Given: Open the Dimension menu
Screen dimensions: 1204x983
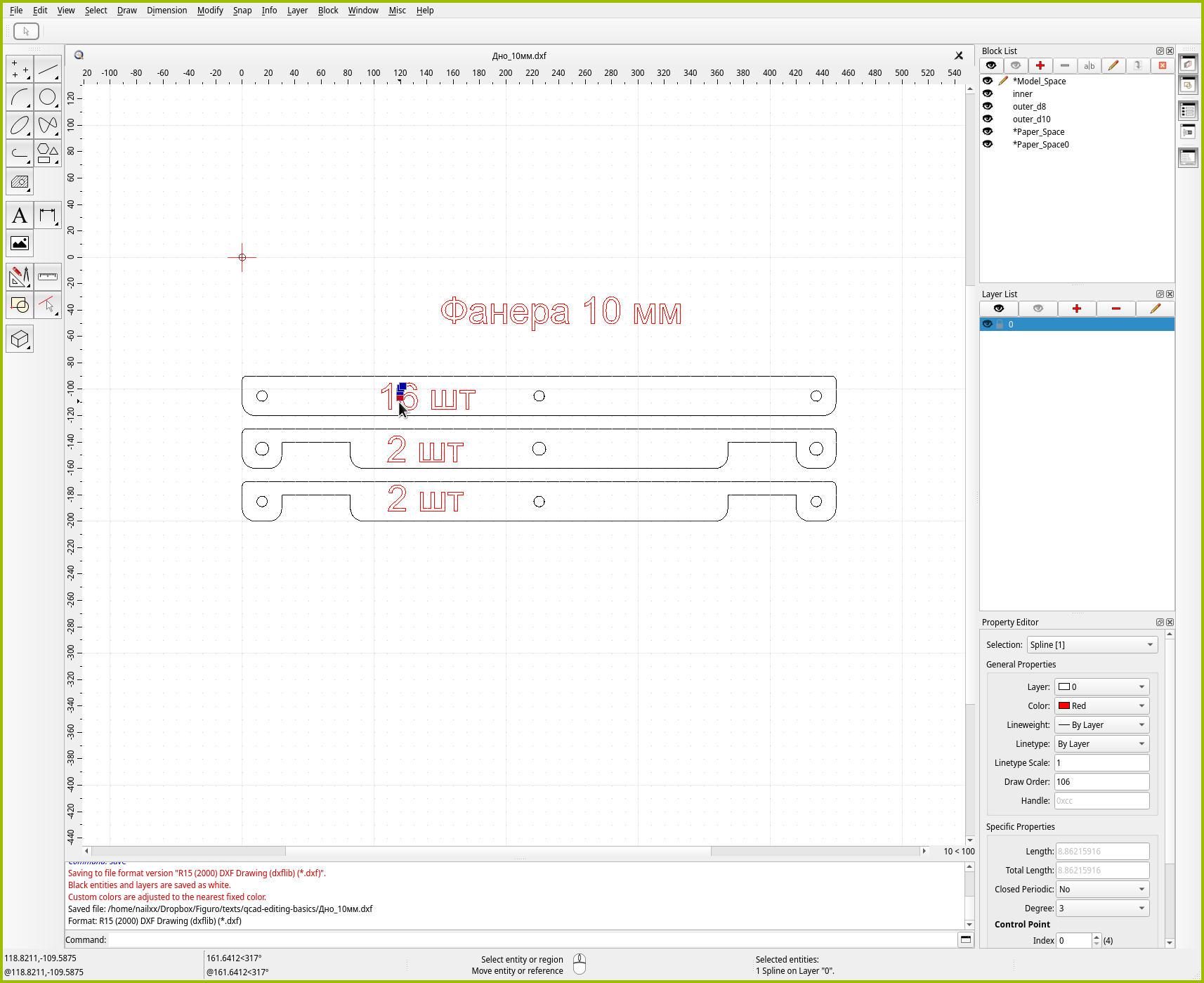Looking at the screenshot, I should [x=166, y=11].
